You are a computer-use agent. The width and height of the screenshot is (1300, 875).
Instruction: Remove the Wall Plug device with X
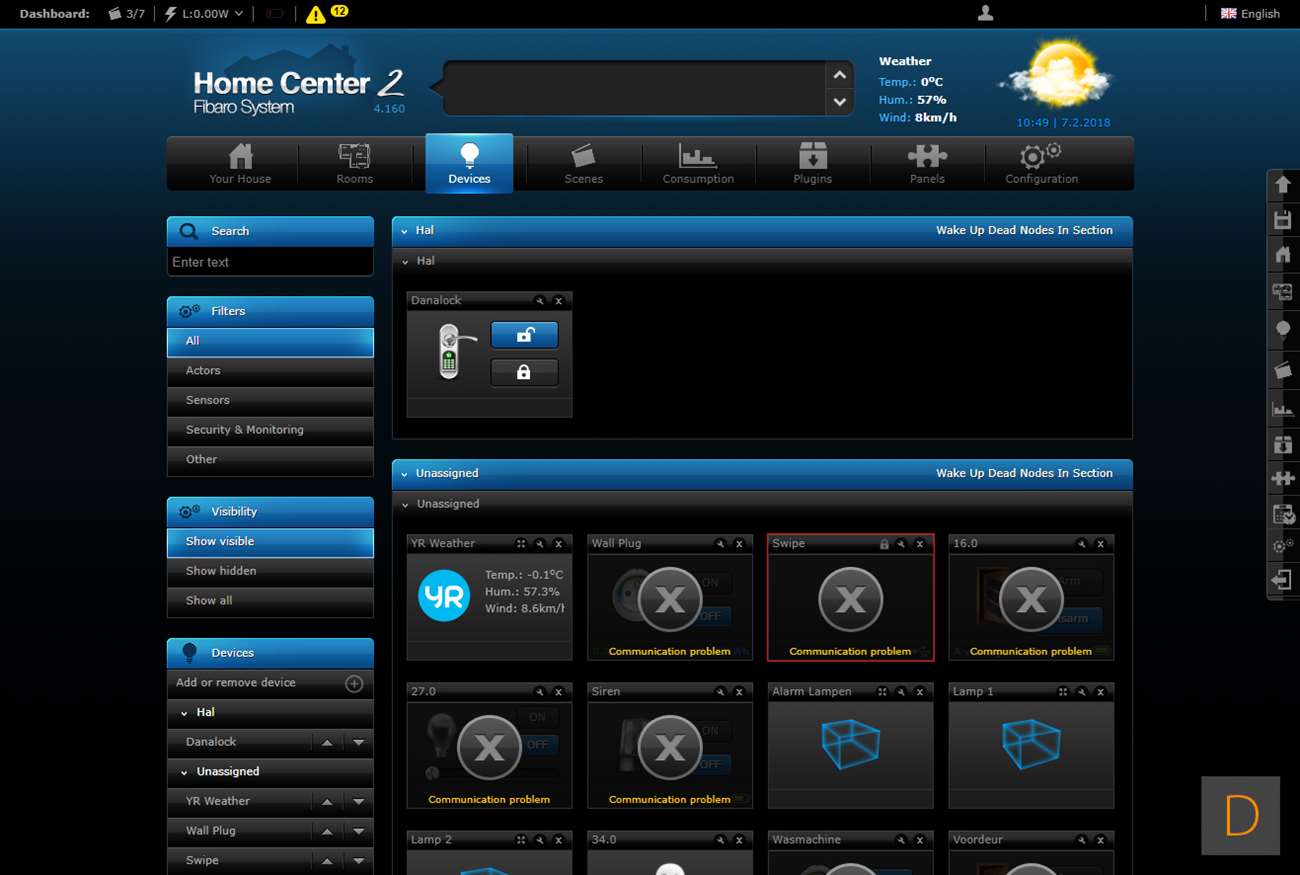tap(739, 543)
